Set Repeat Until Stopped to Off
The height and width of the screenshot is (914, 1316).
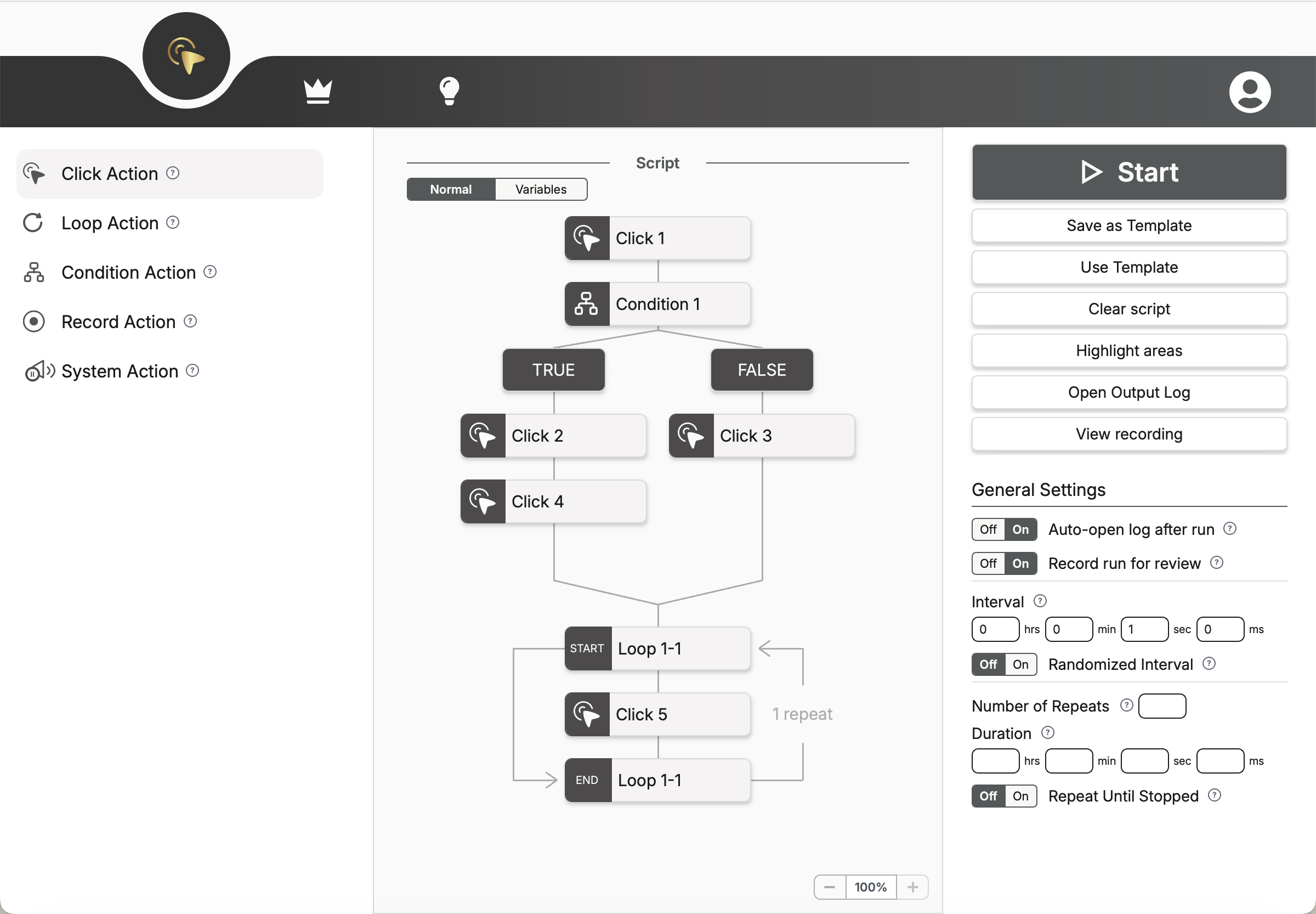[988, 797]
